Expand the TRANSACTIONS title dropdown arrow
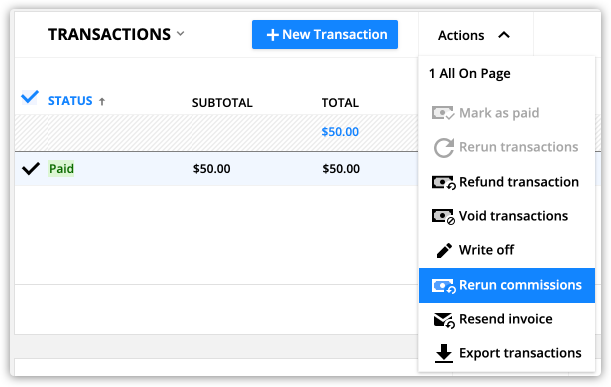 (180, 34)
